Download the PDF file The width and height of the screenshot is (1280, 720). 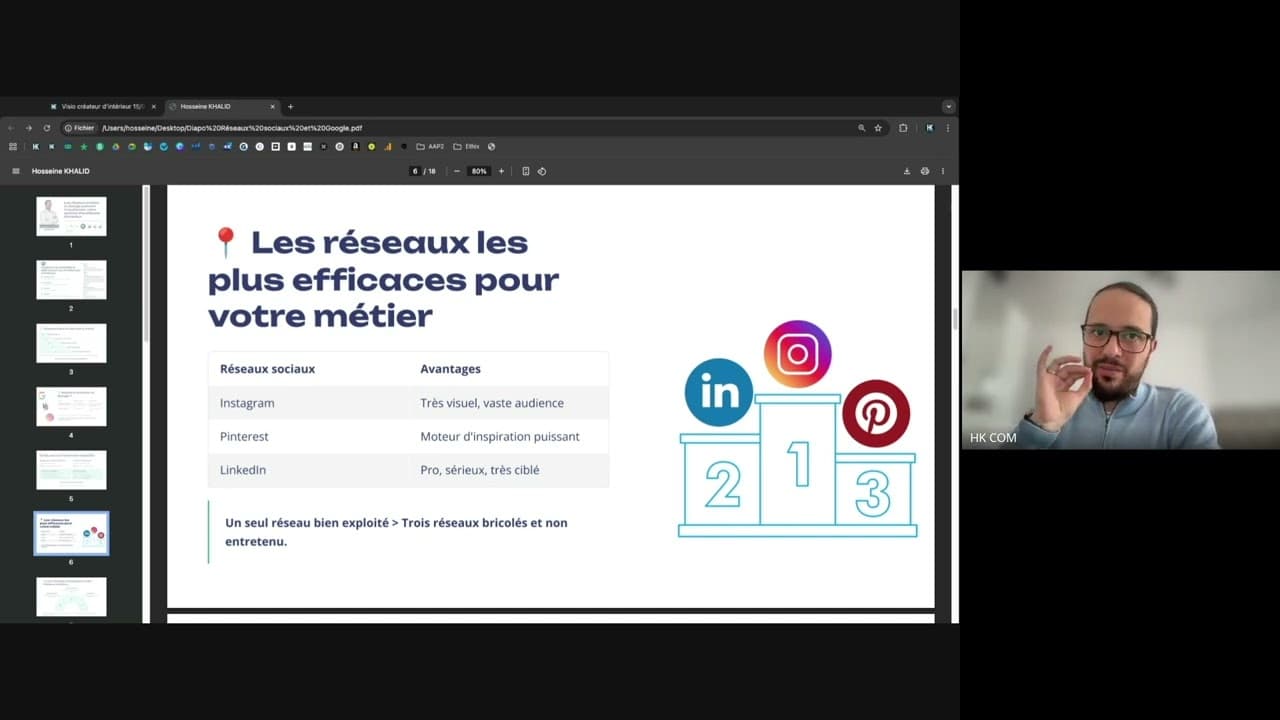906,171
